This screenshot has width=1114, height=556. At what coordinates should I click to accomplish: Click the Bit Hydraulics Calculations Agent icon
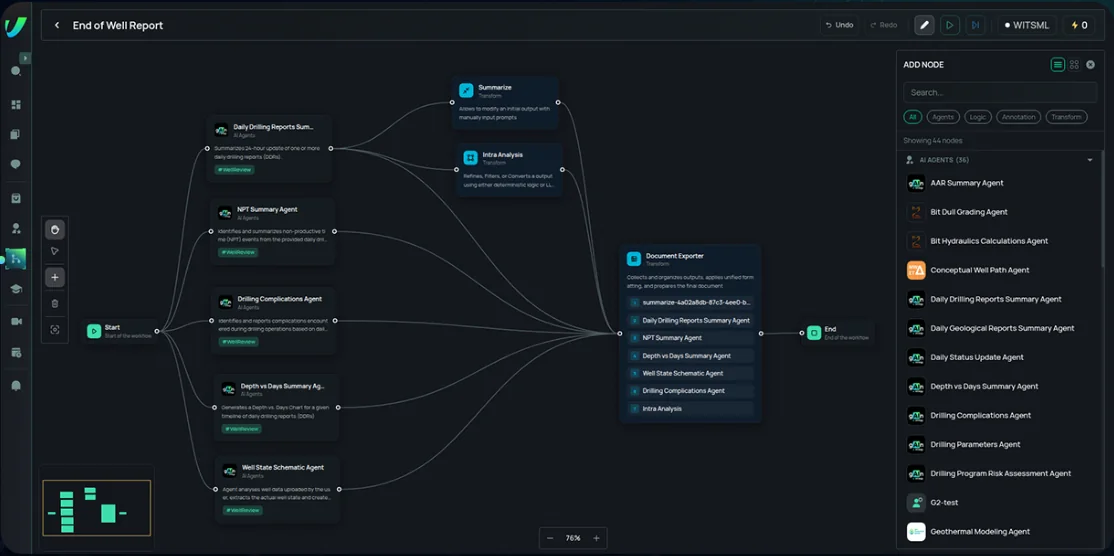pyautogui.click(x=916, y=241)
